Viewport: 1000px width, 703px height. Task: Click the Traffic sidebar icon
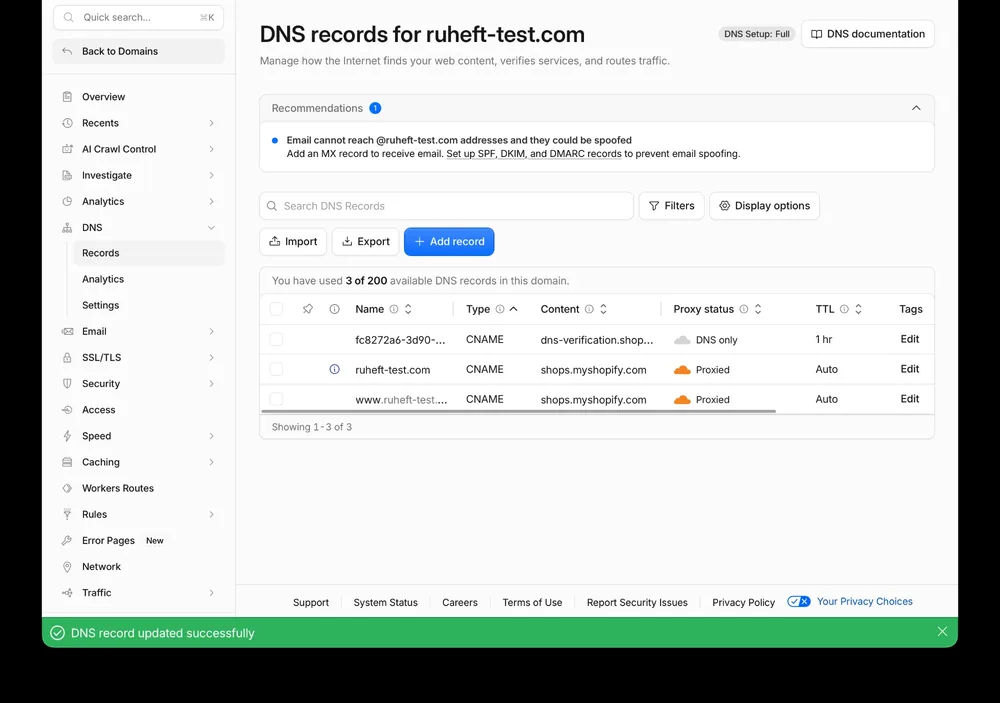click(67, 593)
